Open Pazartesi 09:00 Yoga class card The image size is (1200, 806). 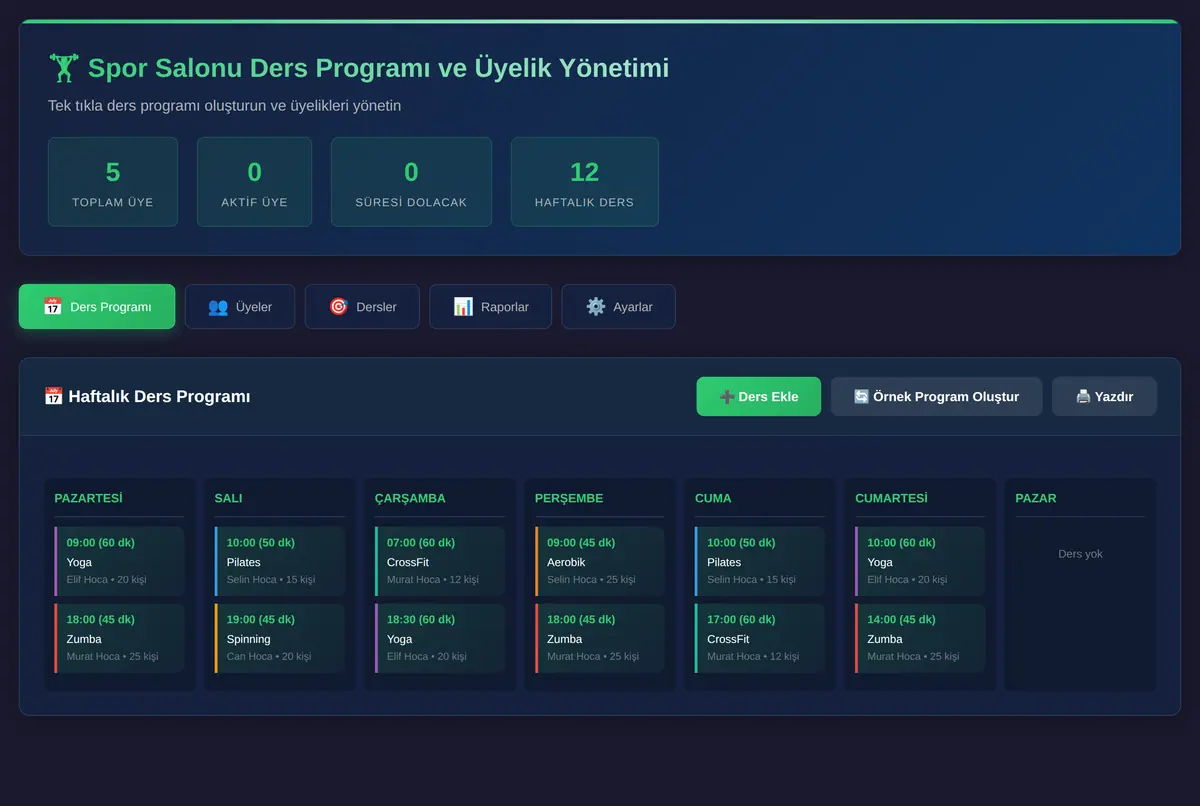click(x=119, y=561)
